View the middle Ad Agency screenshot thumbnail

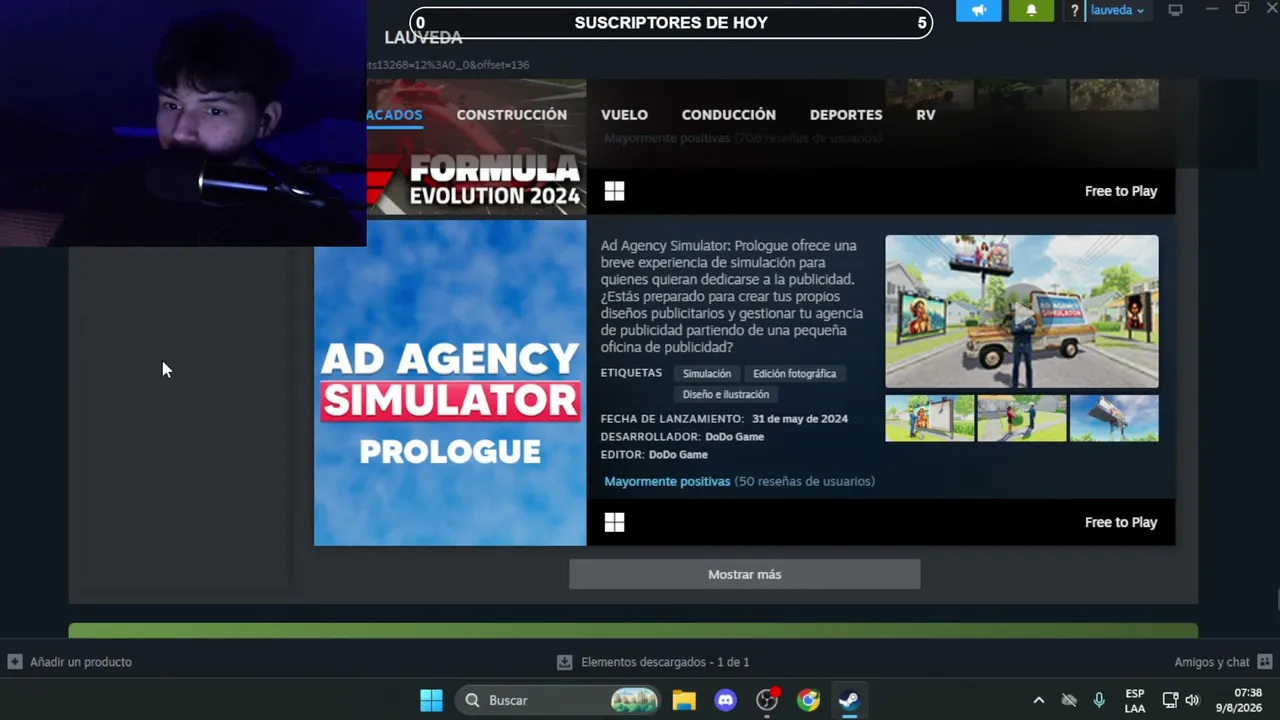(x=1022, y=418)
